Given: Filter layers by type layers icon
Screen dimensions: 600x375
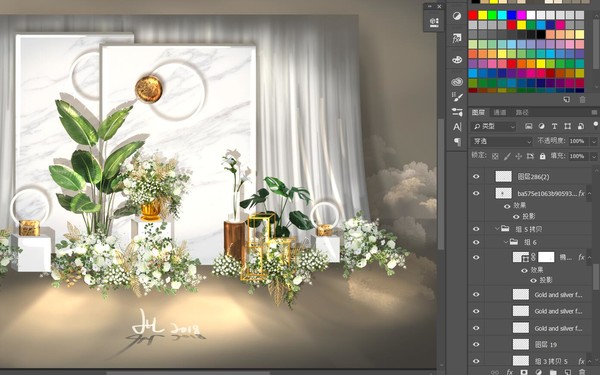Looking at the screenshot, I should tap(554, 126).
